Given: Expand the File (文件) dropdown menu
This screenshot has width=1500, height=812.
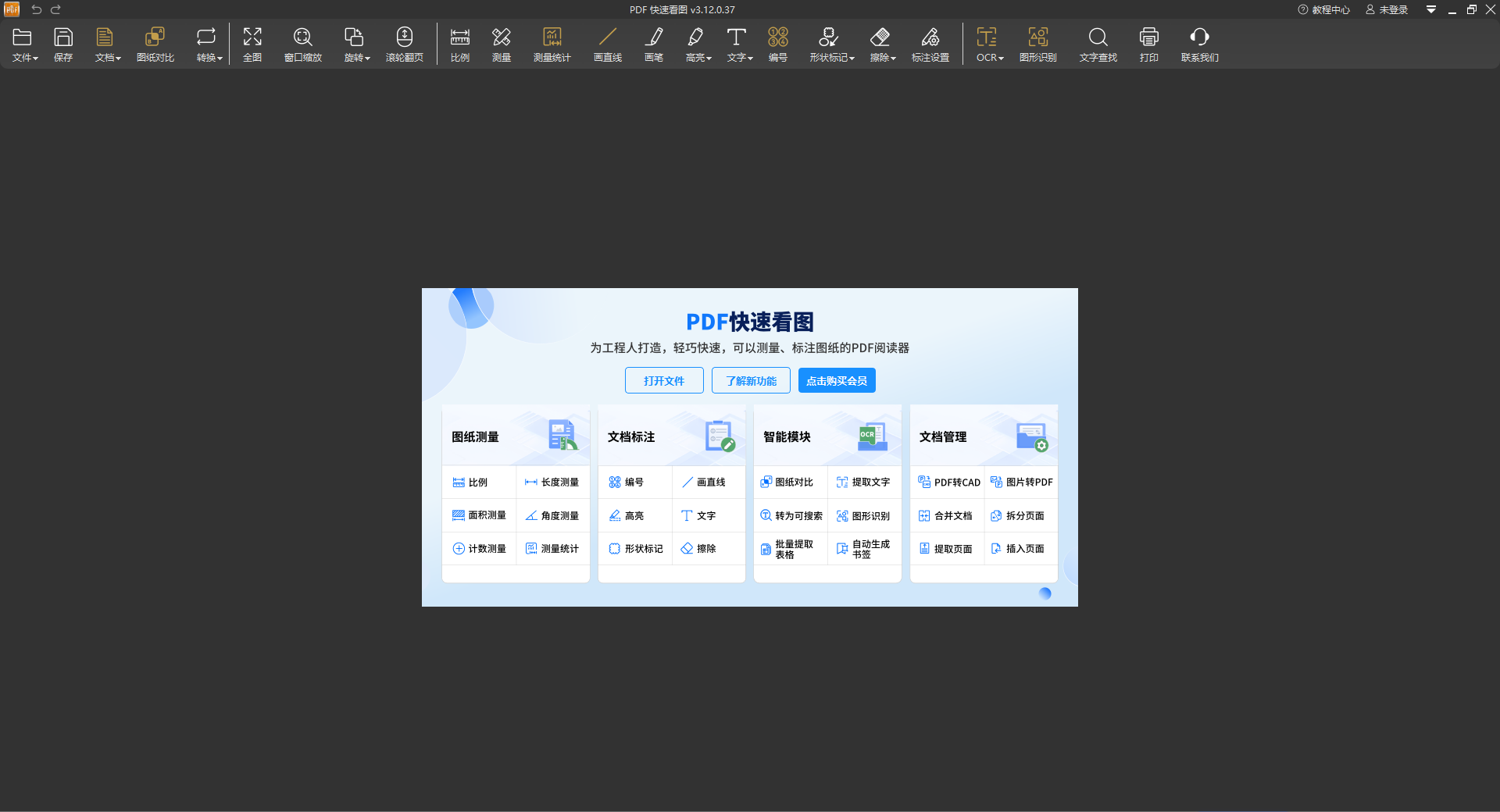Looking at the screenshot, I should 25,45.
